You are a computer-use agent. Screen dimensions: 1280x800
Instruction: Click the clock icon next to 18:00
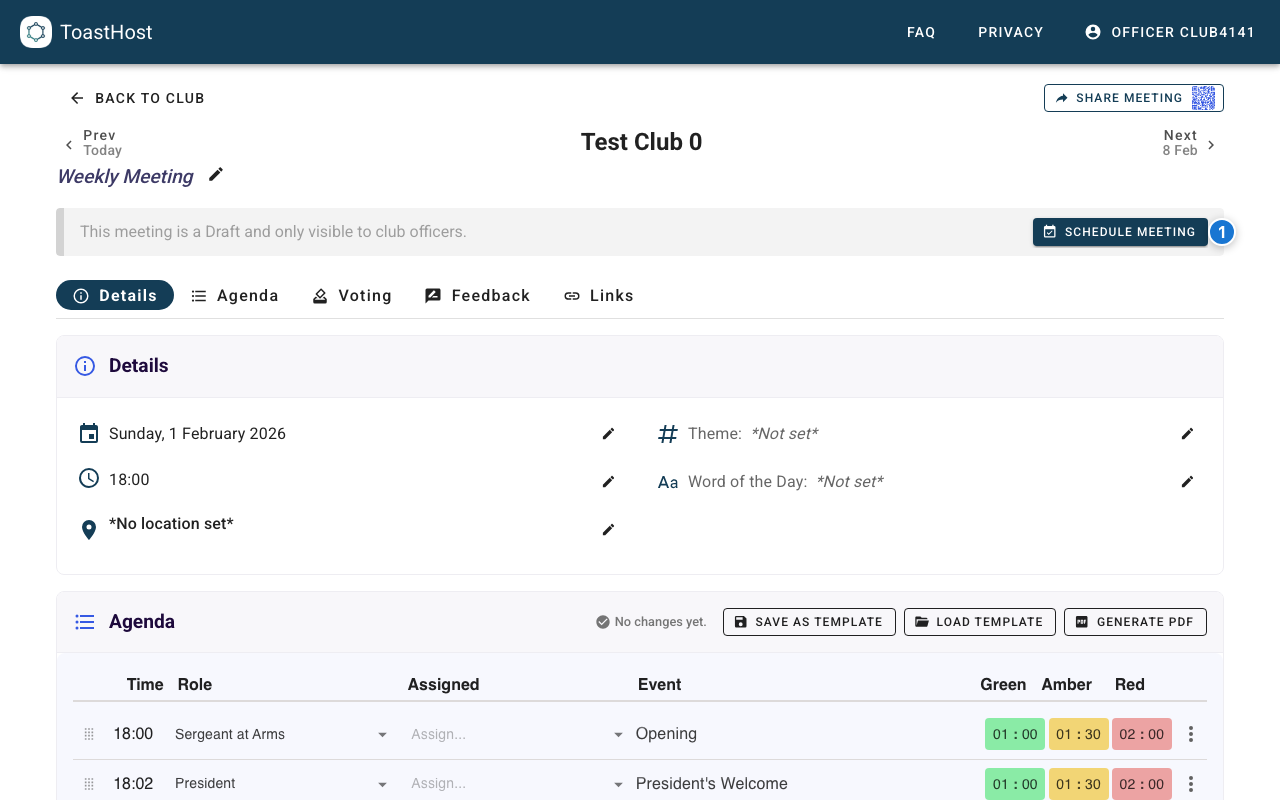click(88, 478)
